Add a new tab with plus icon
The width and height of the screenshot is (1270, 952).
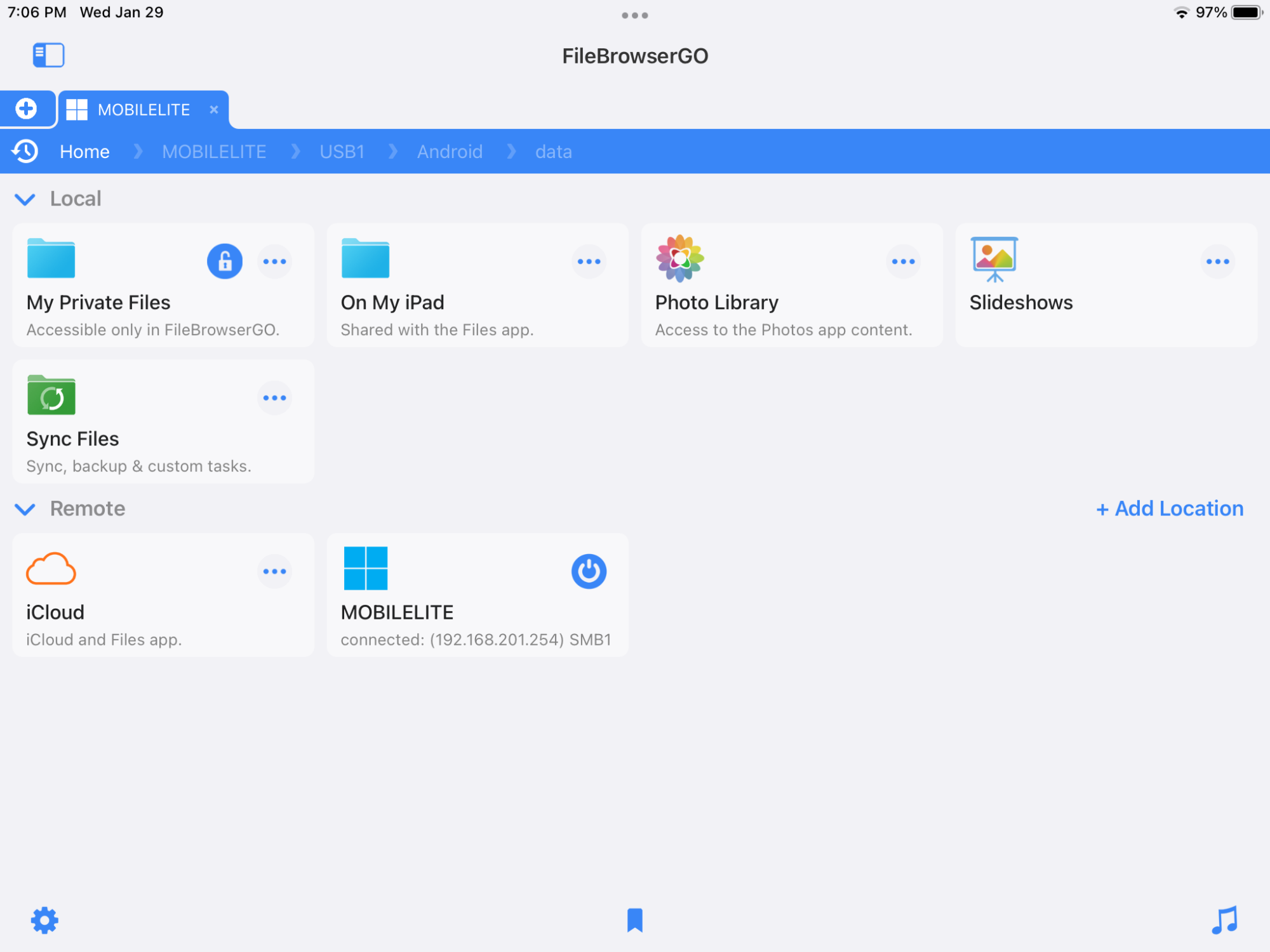pyautogui.click(x=27, y=109)
